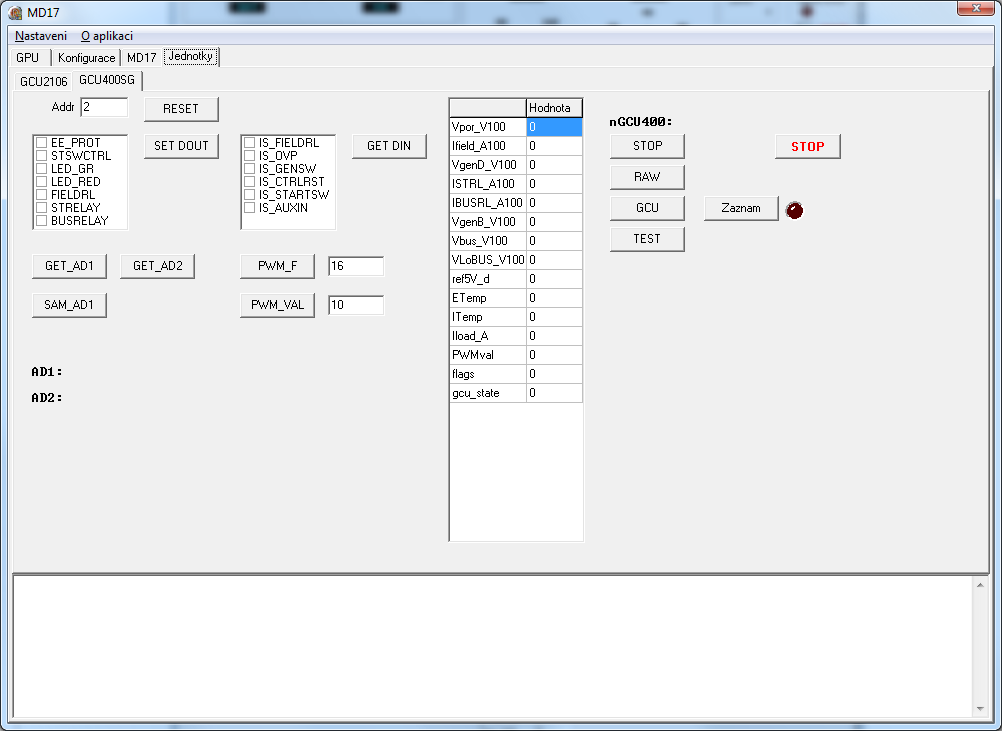Click the PWM_F button

pos(277,266)
